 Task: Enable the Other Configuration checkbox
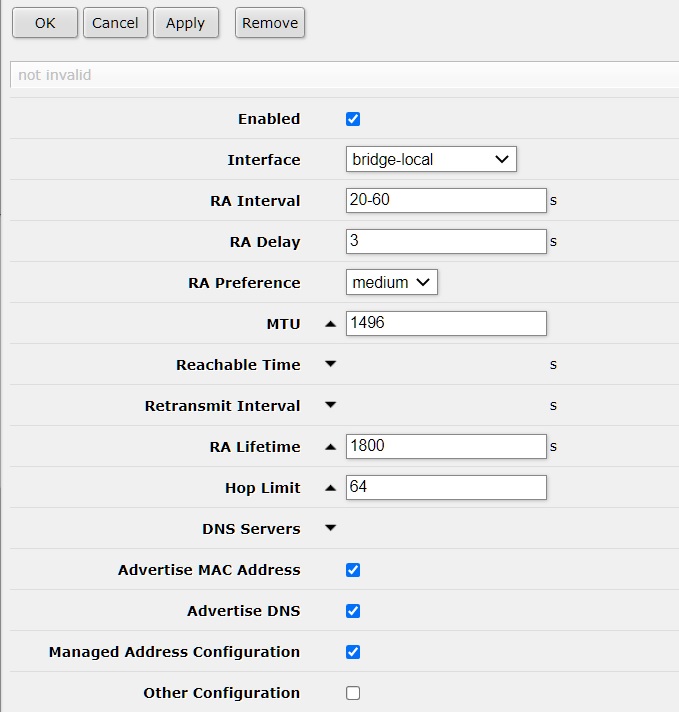(x=353, y=693)
